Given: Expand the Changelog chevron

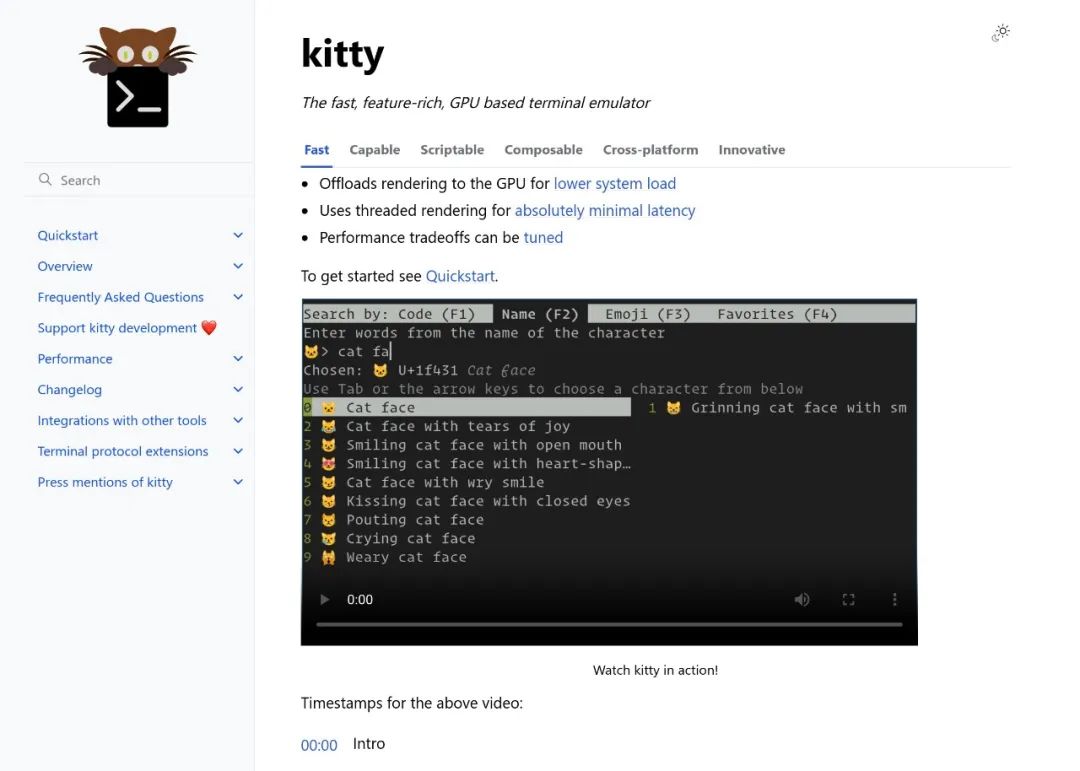Looking at the screenshot, I should pos(238,389).
